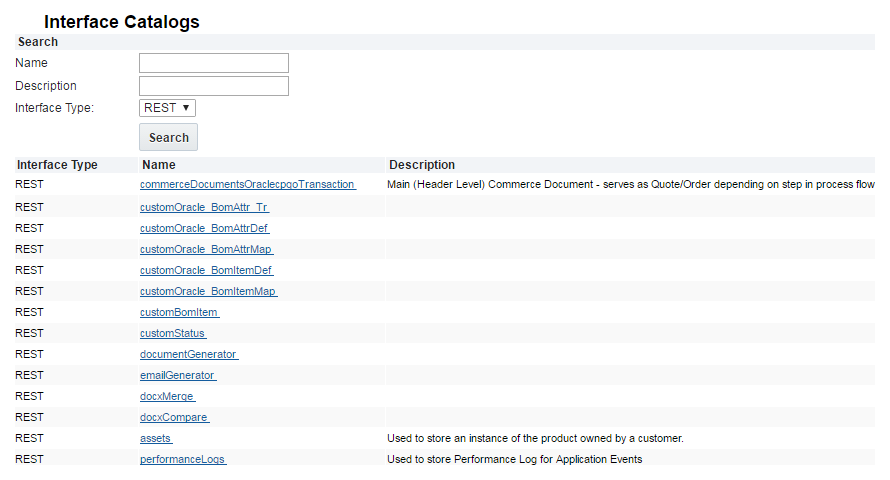The height and width of the screenshot is (480, 890).
Task: Click the customStatus link
Action: tap(173, 333)
